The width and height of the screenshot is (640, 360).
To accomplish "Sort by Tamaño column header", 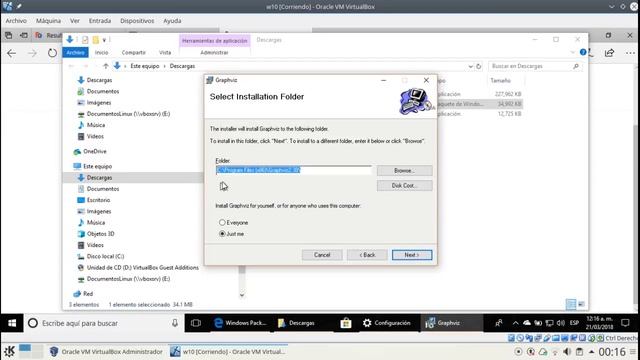I will 500,80.
